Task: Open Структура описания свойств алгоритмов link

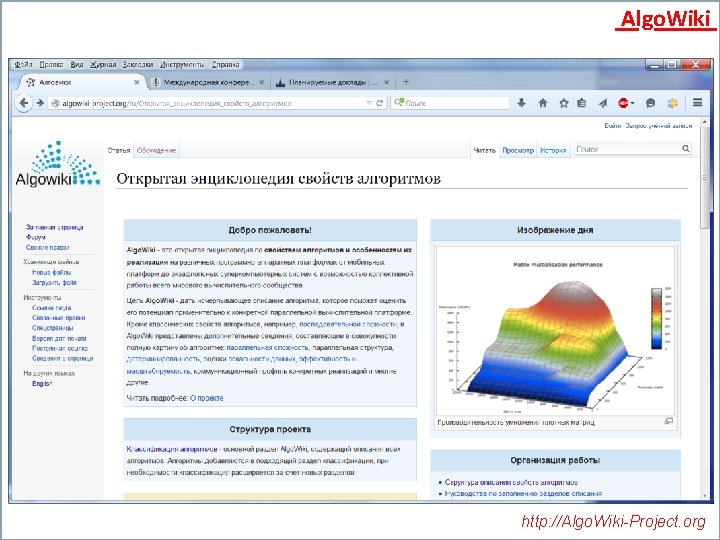Action: 511,483
